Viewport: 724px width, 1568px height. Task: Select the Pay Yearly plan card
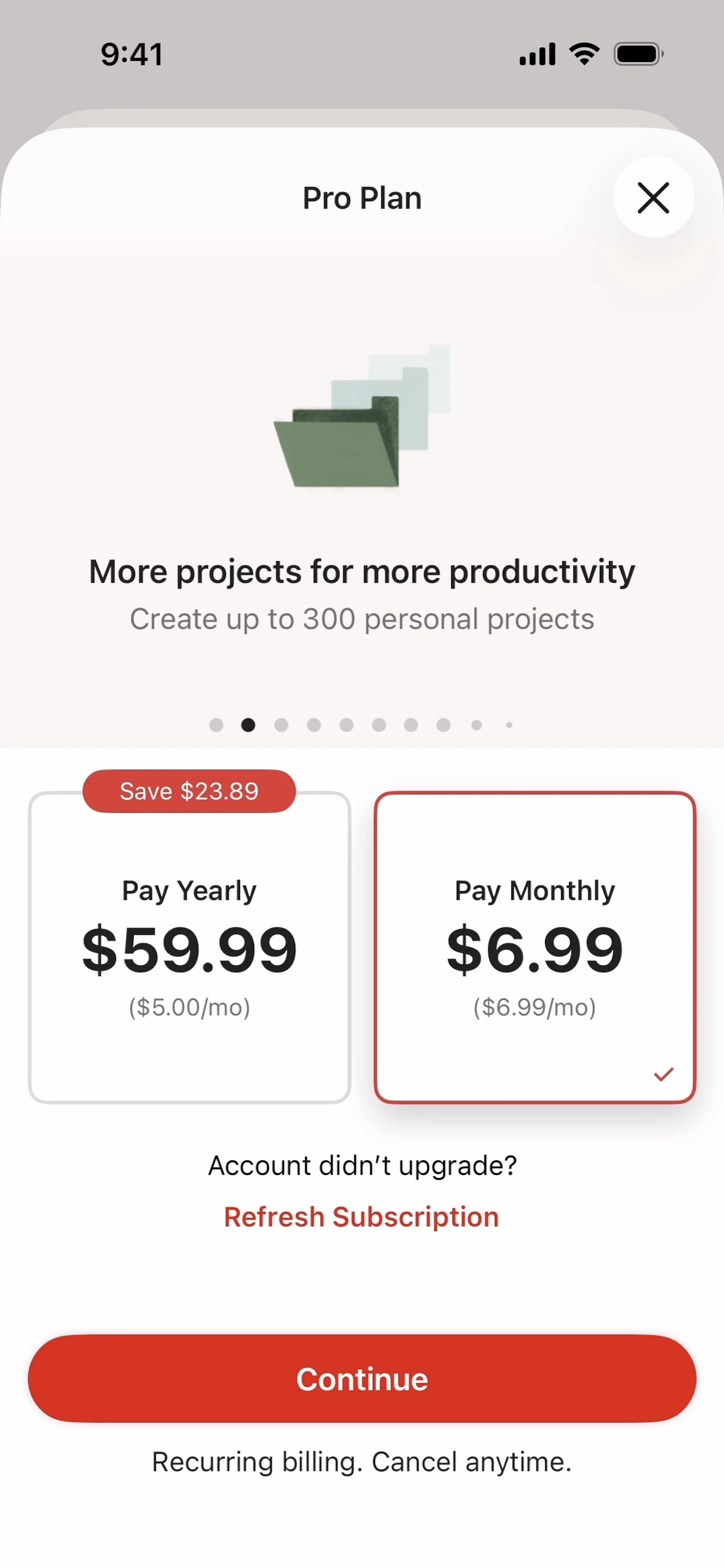tap(189, 947)
